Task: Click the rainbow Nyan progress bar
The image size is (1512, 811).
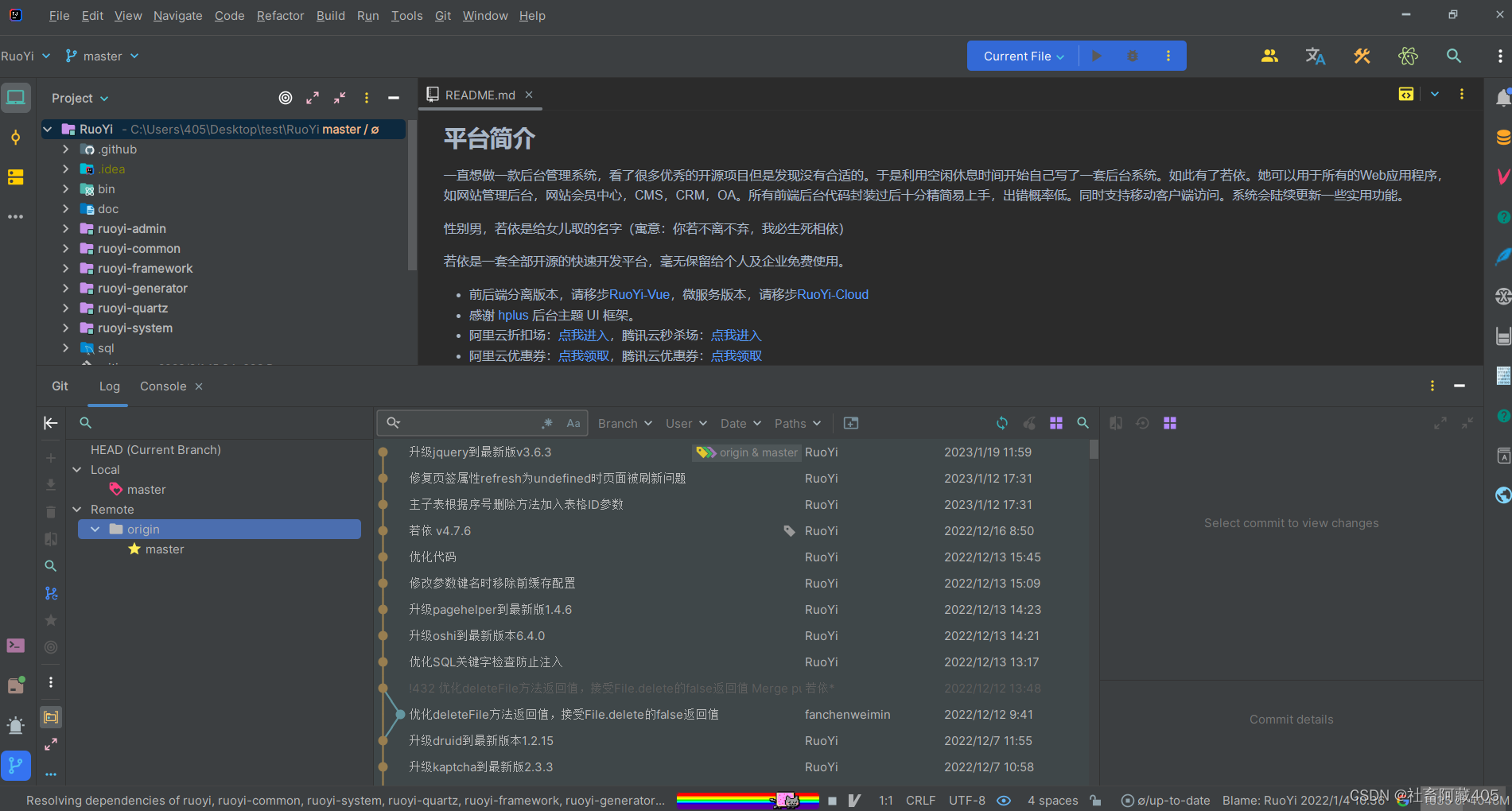Action: 748,800
